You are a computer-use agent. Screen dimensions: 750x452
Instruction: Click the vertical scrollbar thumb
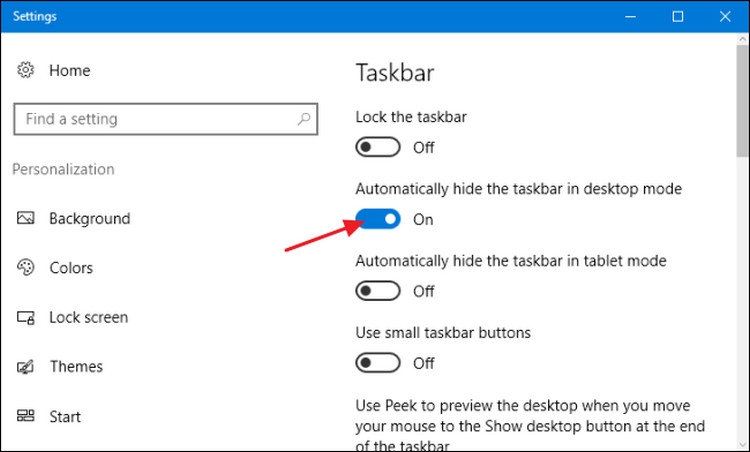743,100
